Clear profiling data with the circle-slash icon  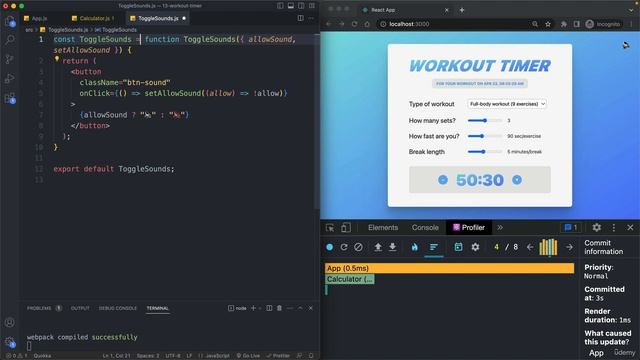(358, 247)
